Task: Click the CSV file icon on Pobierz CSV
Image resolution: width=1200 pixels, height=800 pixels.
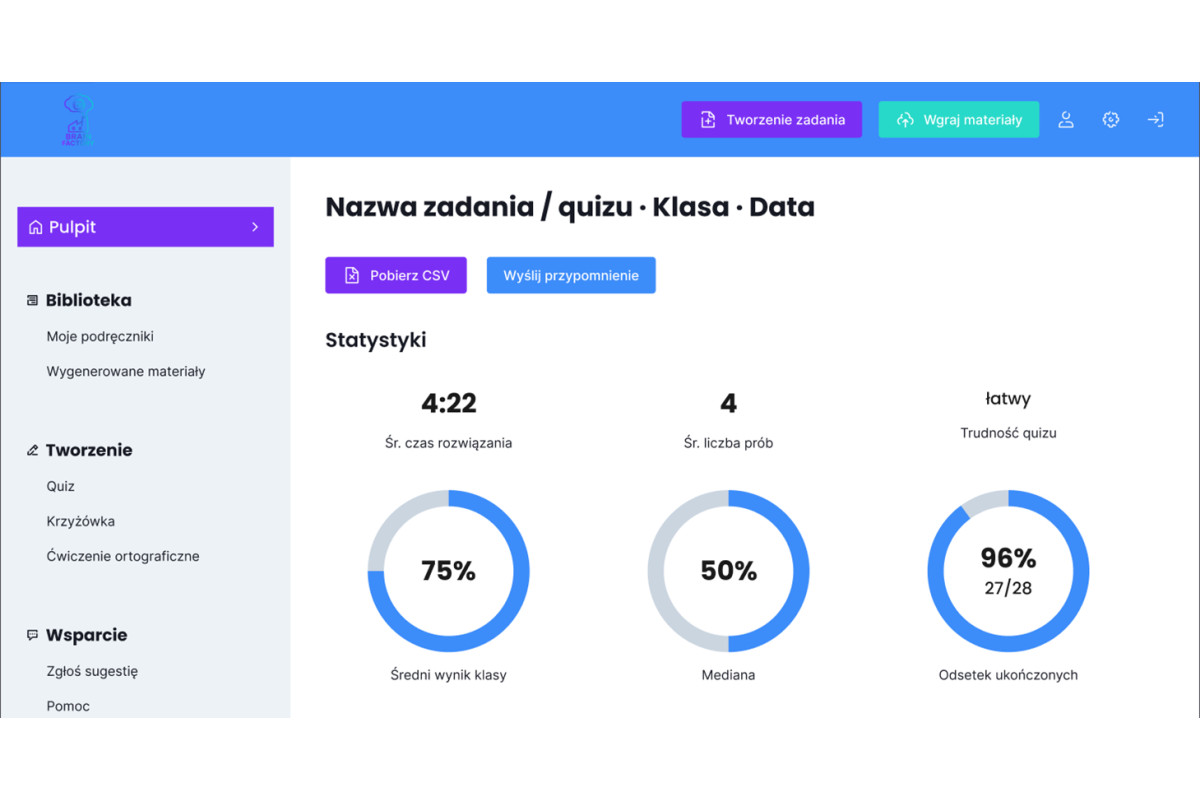Action: pos(351,274)
